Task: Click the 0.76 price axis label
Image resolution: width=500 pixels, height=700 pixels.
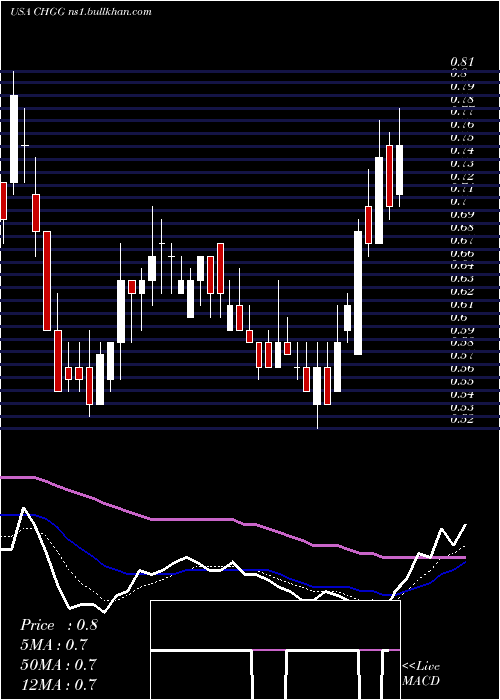Action: 462,125
